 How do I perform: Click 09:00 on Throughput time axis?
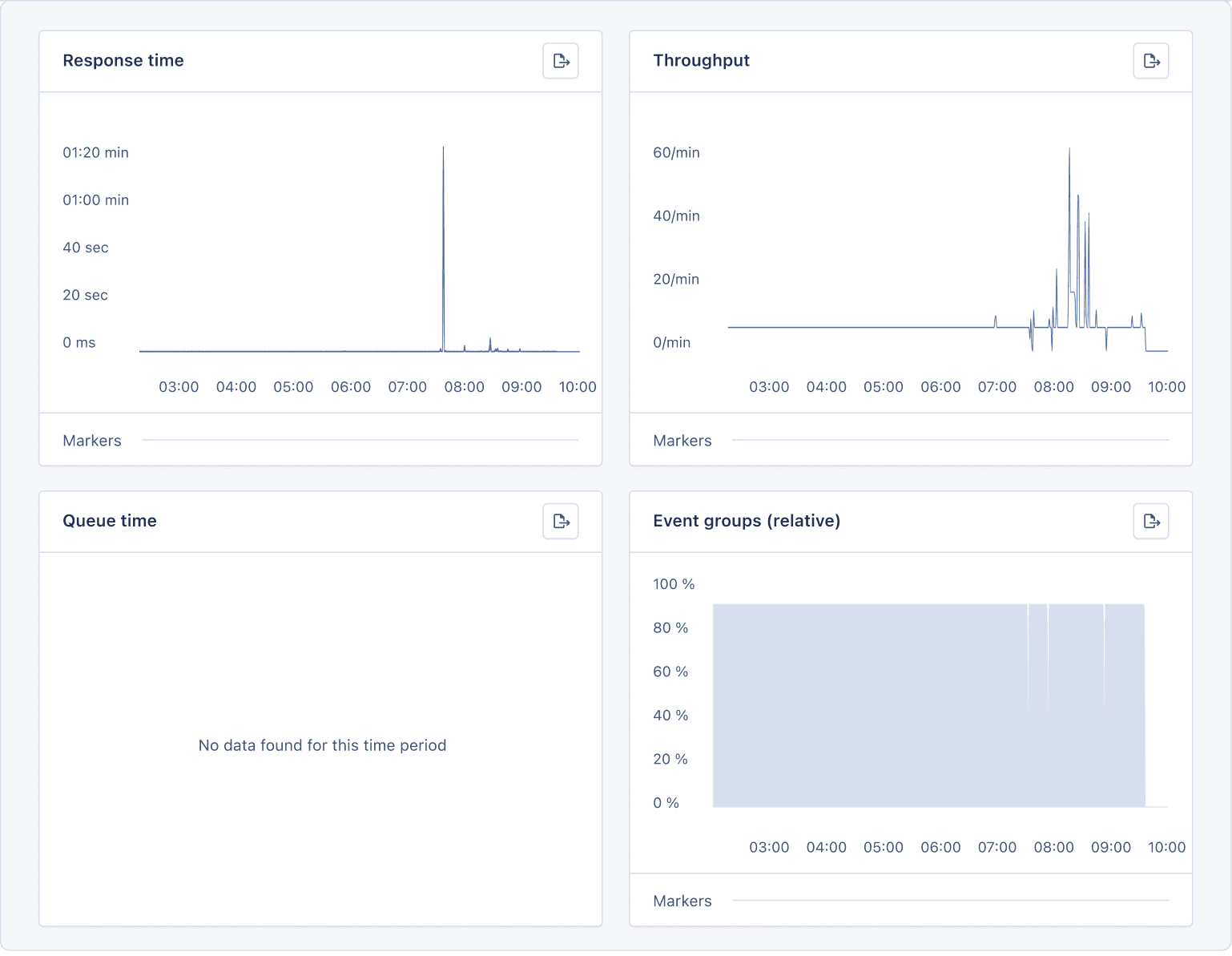pos(1111,387)
